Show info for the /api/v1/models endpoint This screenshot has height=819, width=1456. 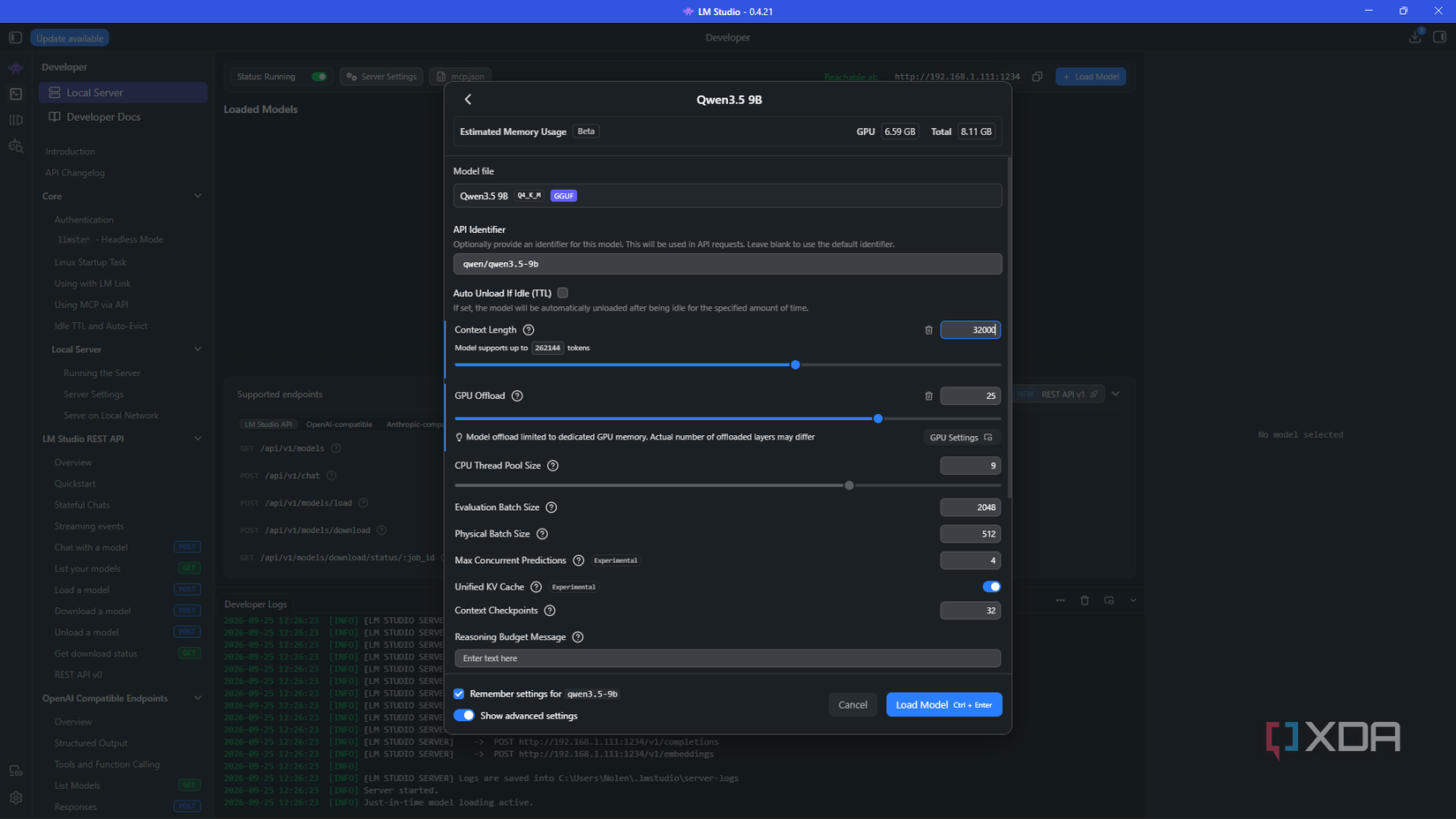(x=336, y=448)
